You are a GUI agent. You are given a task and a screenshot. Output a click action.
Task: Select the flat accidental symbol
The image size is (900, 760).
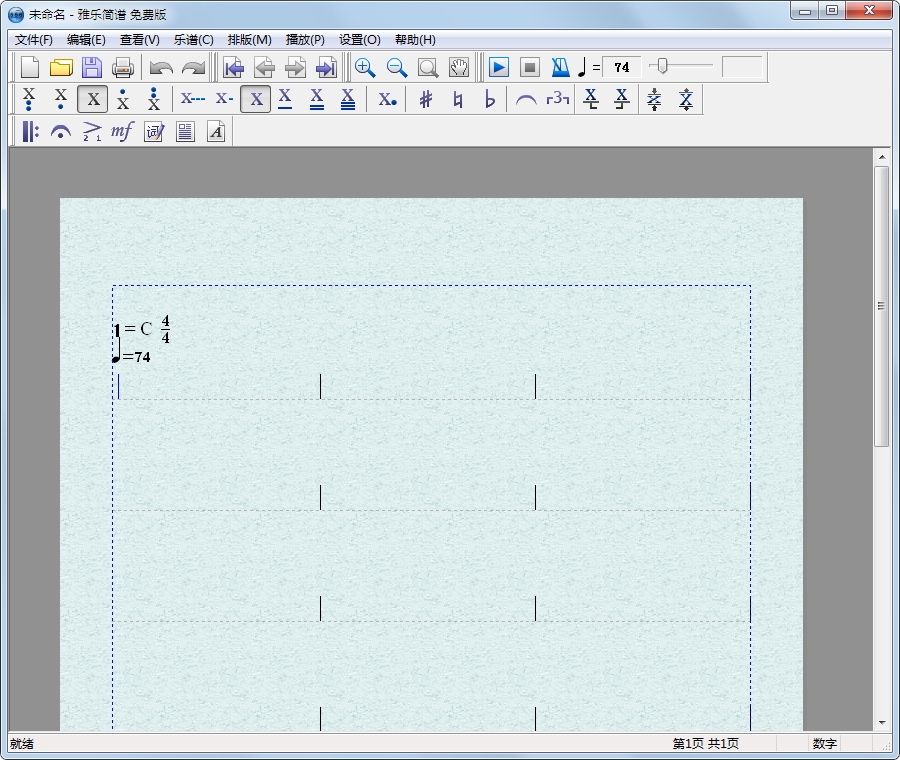click(x=489, y=99)
